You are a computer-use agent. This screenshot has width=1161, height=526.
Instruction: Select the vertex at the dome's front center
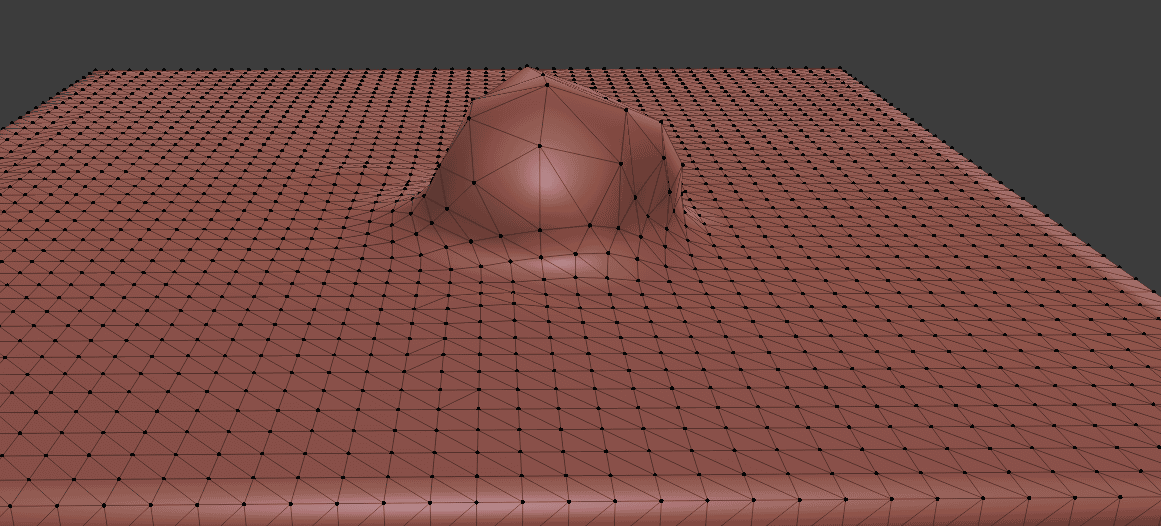click(x=539, y=146)
